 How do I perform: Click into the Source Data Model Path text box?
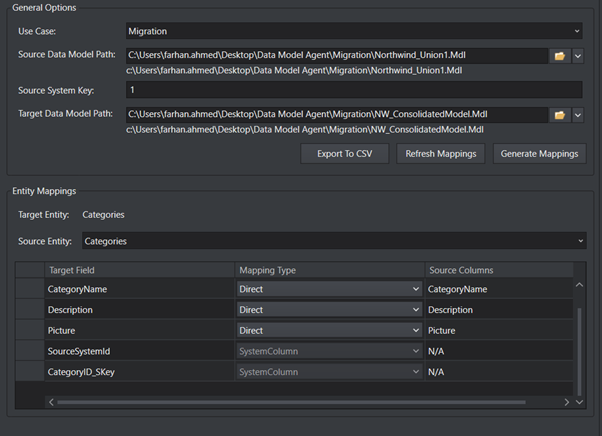tap(336, 56)
